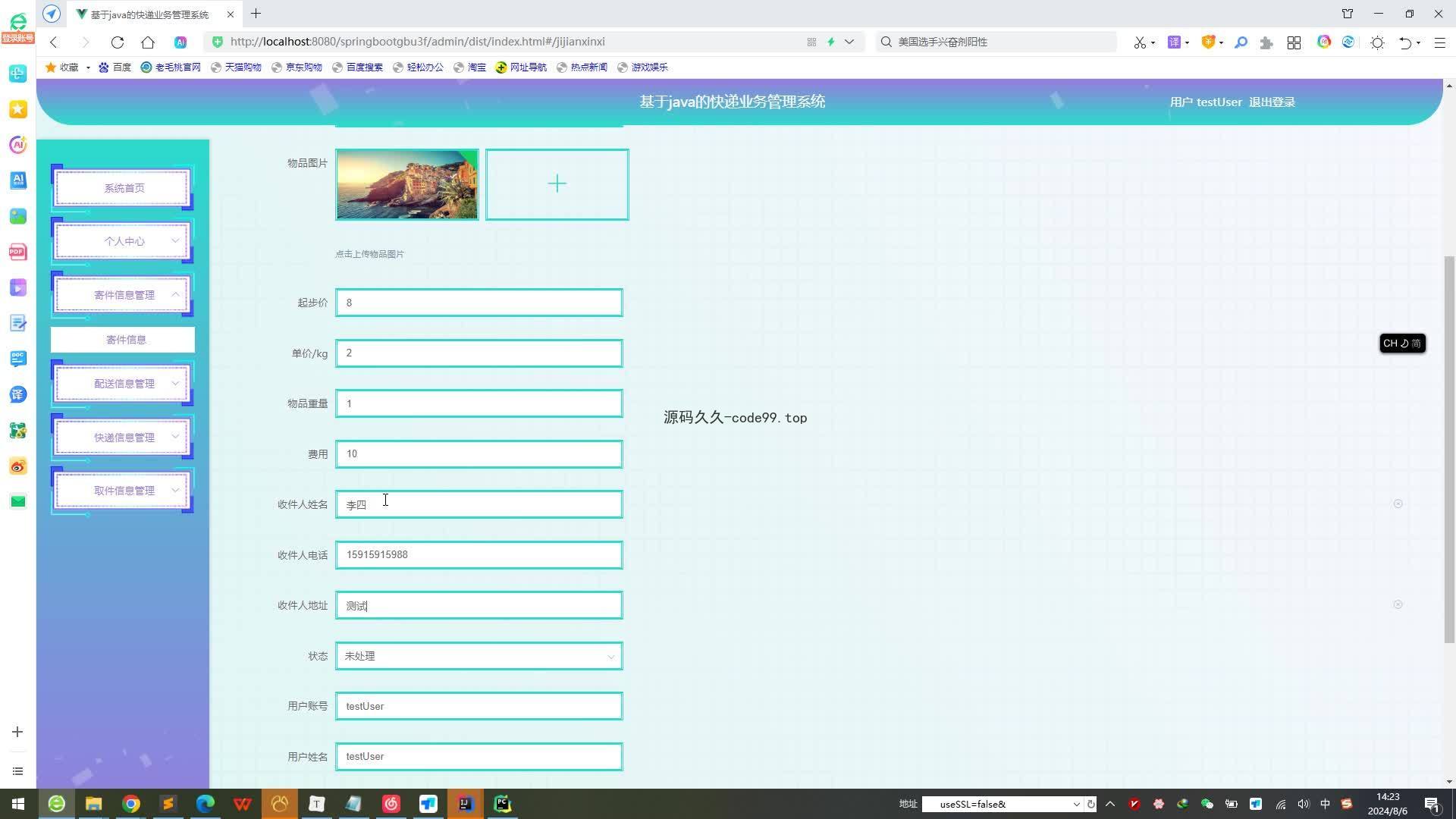1456x819 pixels.
Task: Click the Windows Start button
Action: point(18,804)
